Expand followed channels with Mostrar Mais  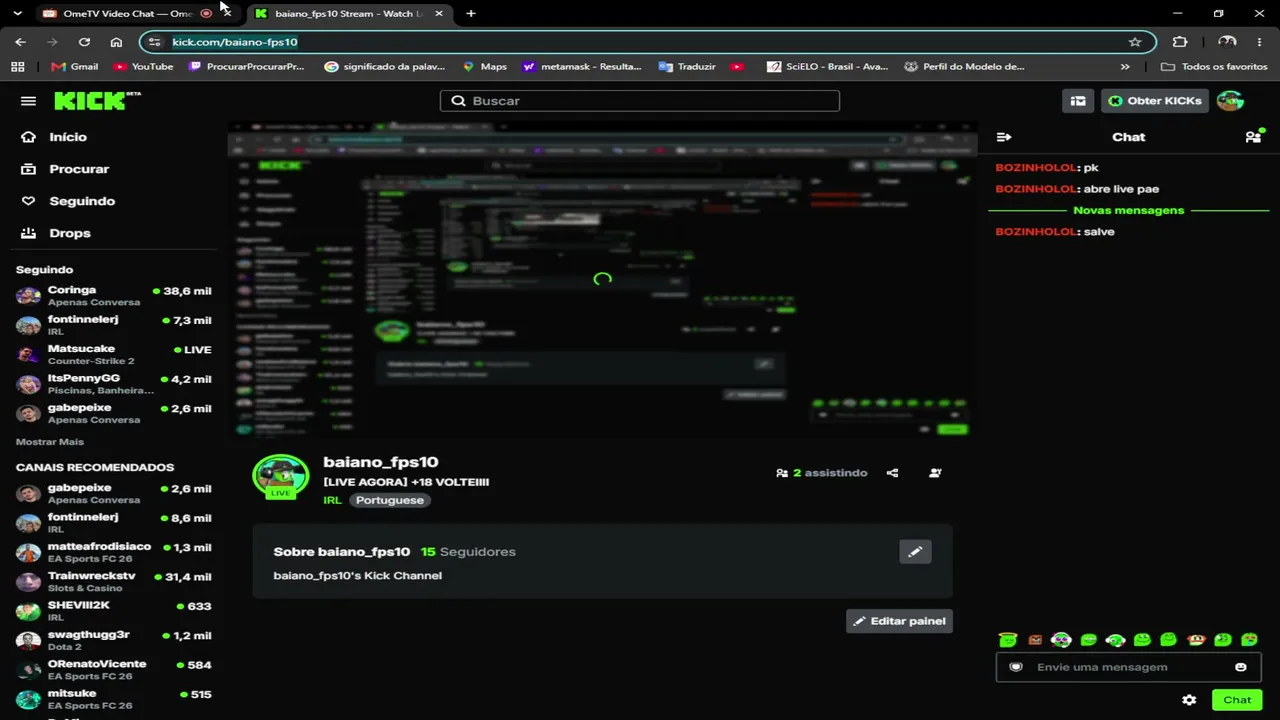50,442
